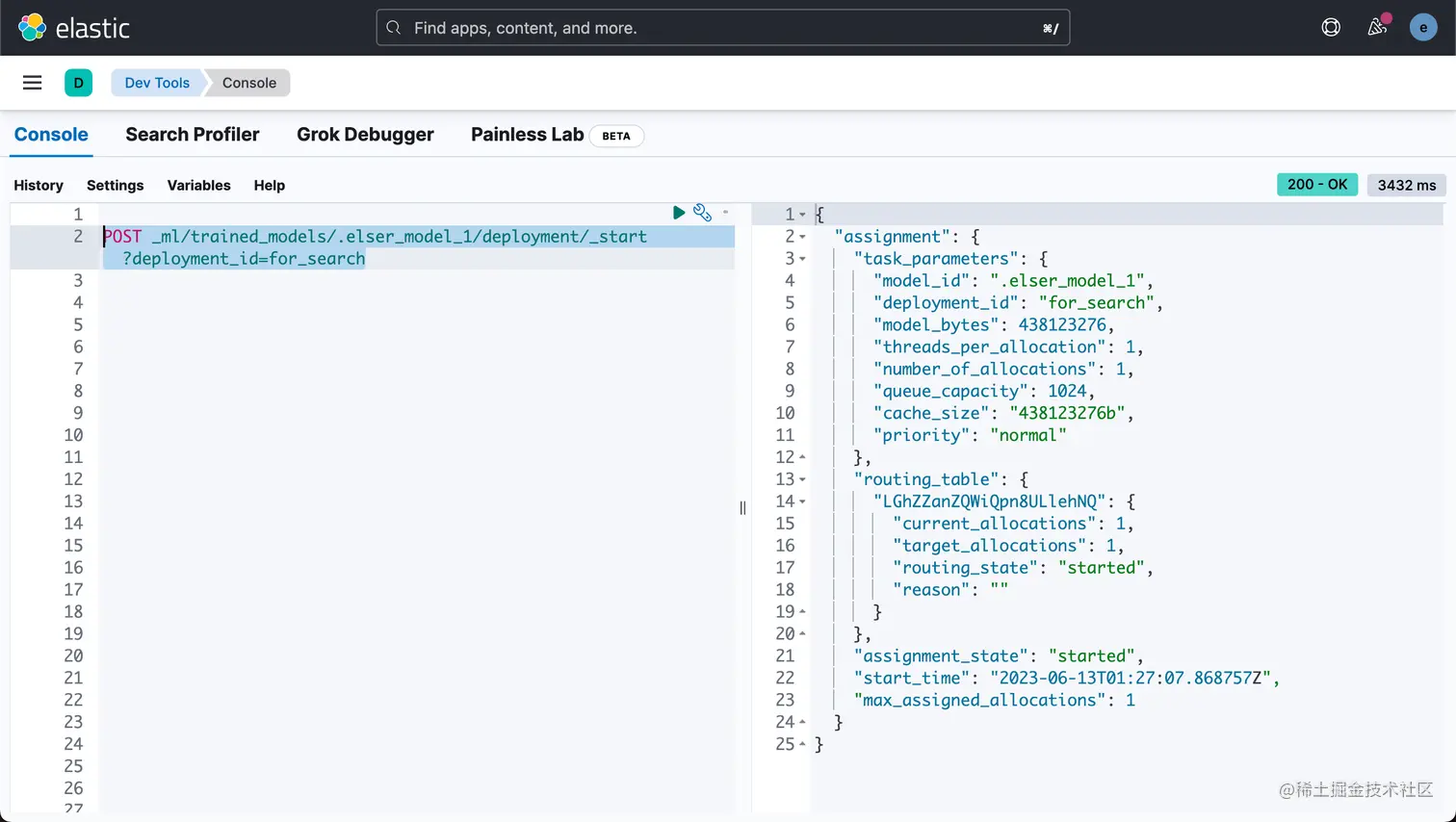Open the hamburger navigation menu
Screen dimensions: 1456x822
(32, 83)
